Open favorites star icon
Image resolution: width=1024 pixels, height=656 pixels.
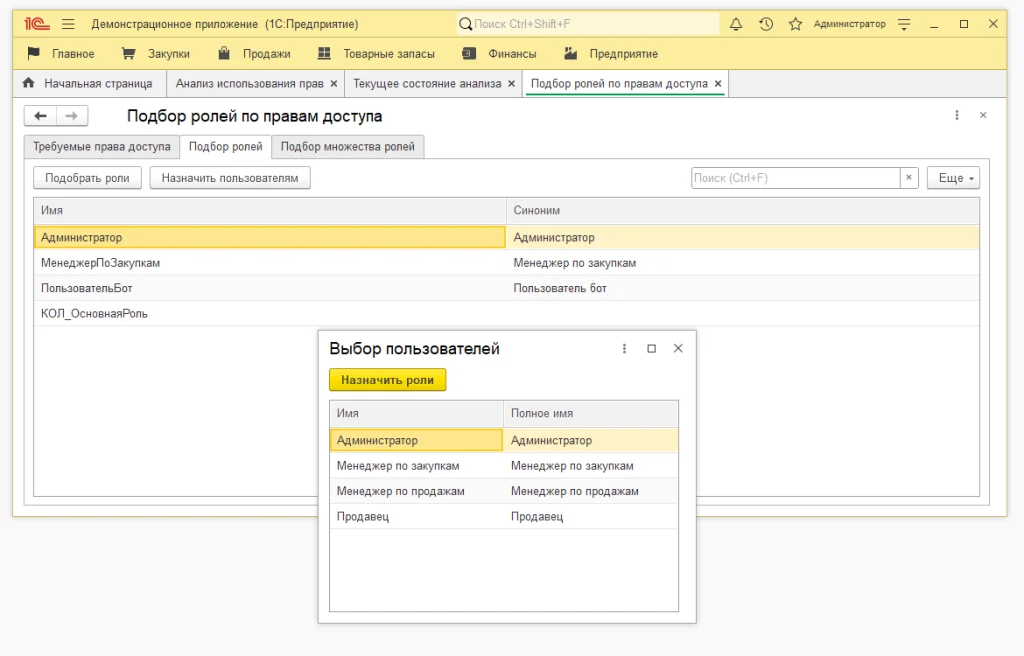pyautogui.click(x=795, y=24)
